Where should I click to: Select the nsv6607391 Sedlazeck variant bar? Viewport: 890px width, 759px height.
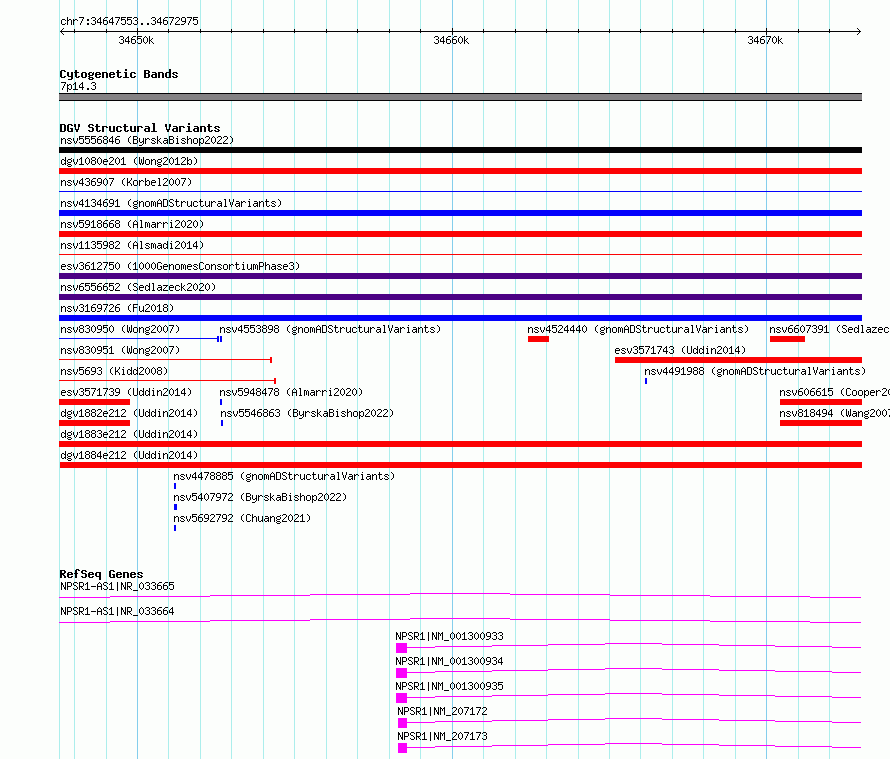coord(787,339)
